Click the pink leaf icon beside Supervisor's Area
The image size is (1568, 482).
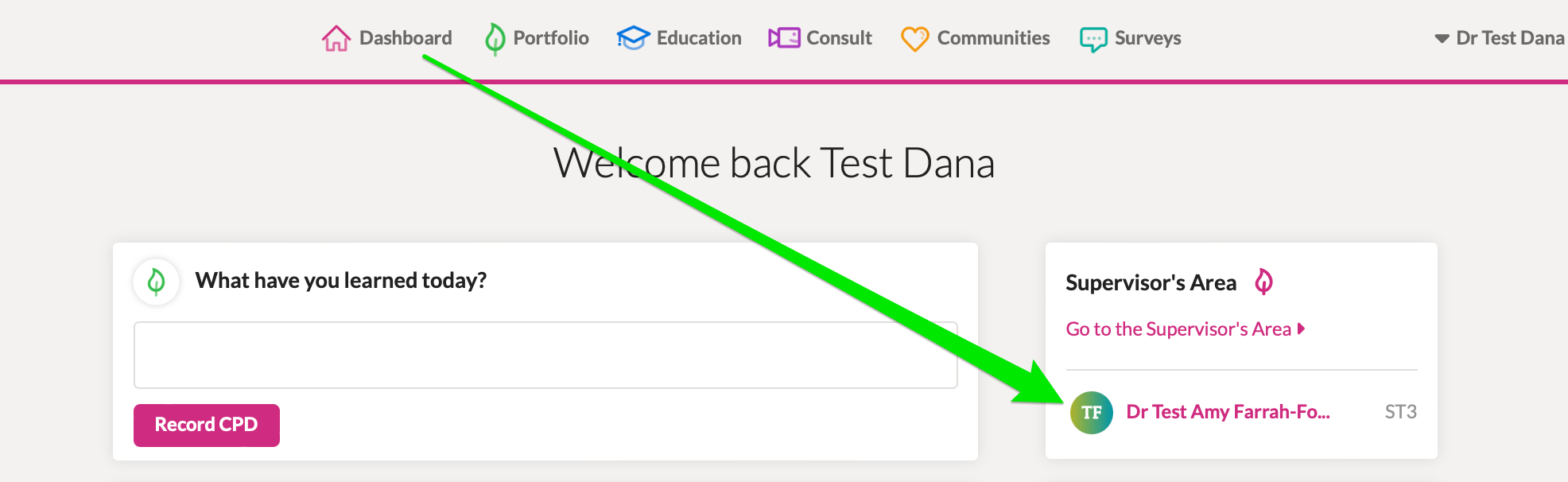pos(1263,282)
